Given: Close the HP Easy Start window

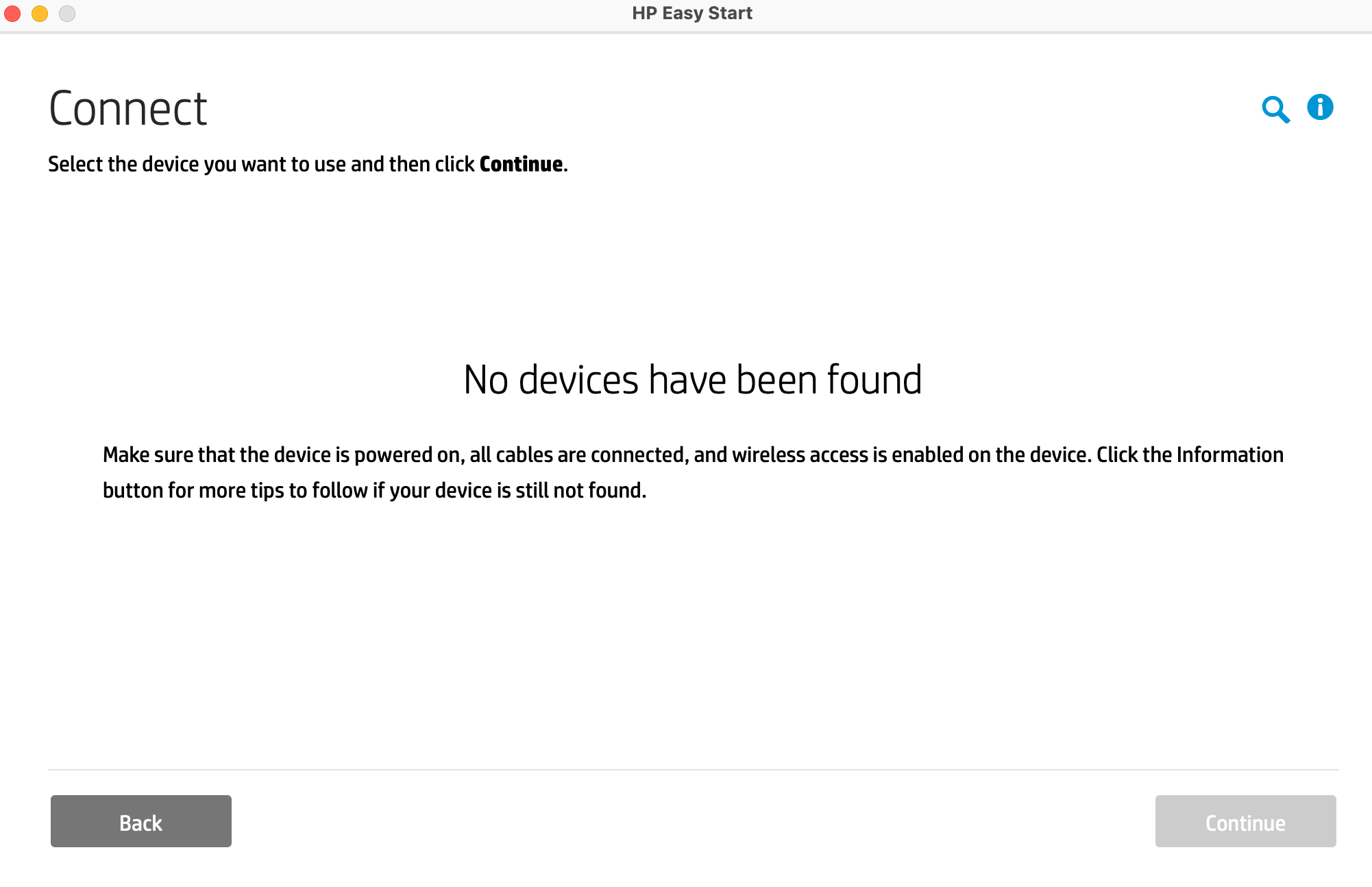Looking at the screenshot, I should 13,13.
